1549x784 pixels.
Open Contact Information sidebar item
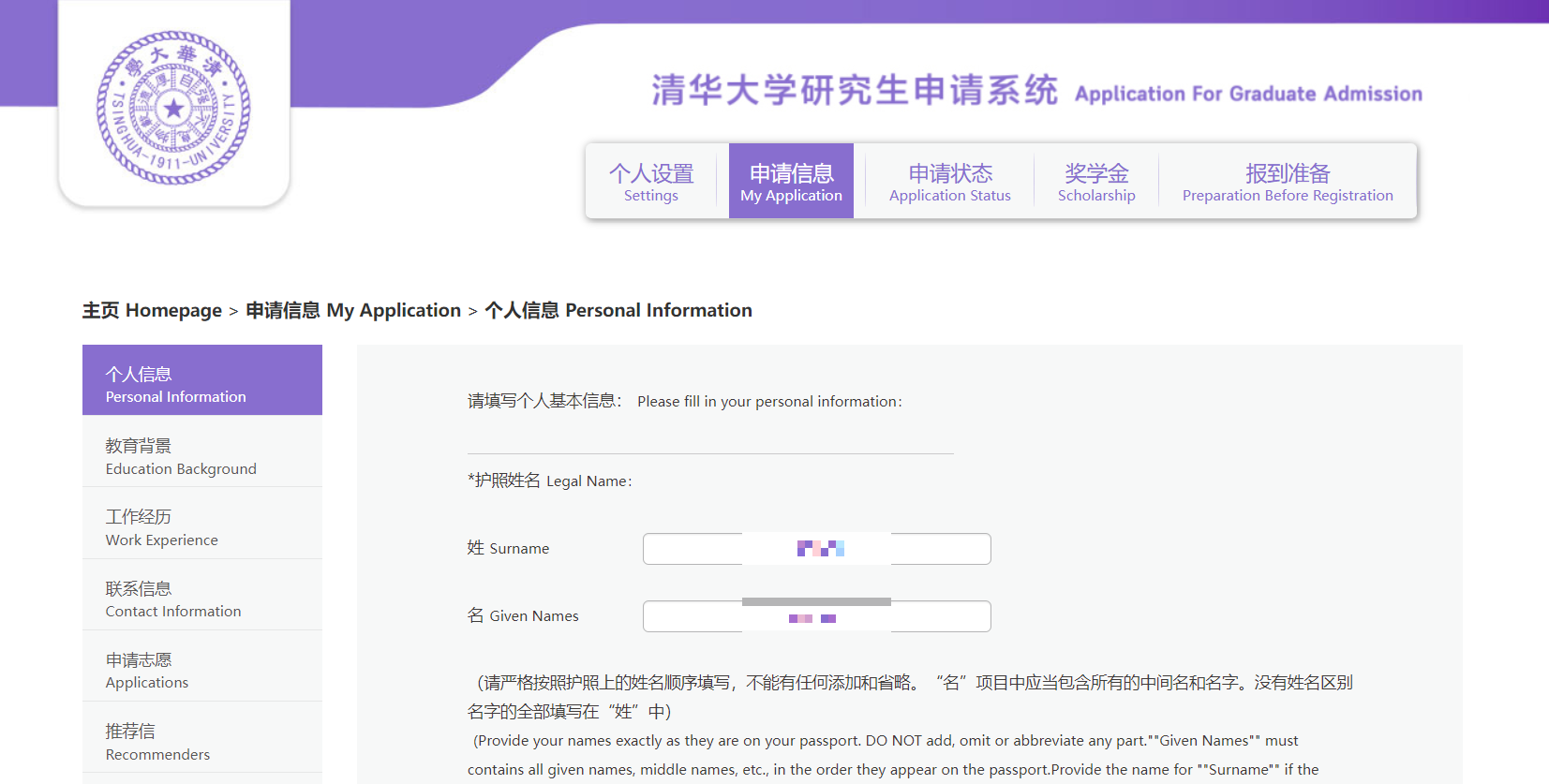tap(202, 595)
